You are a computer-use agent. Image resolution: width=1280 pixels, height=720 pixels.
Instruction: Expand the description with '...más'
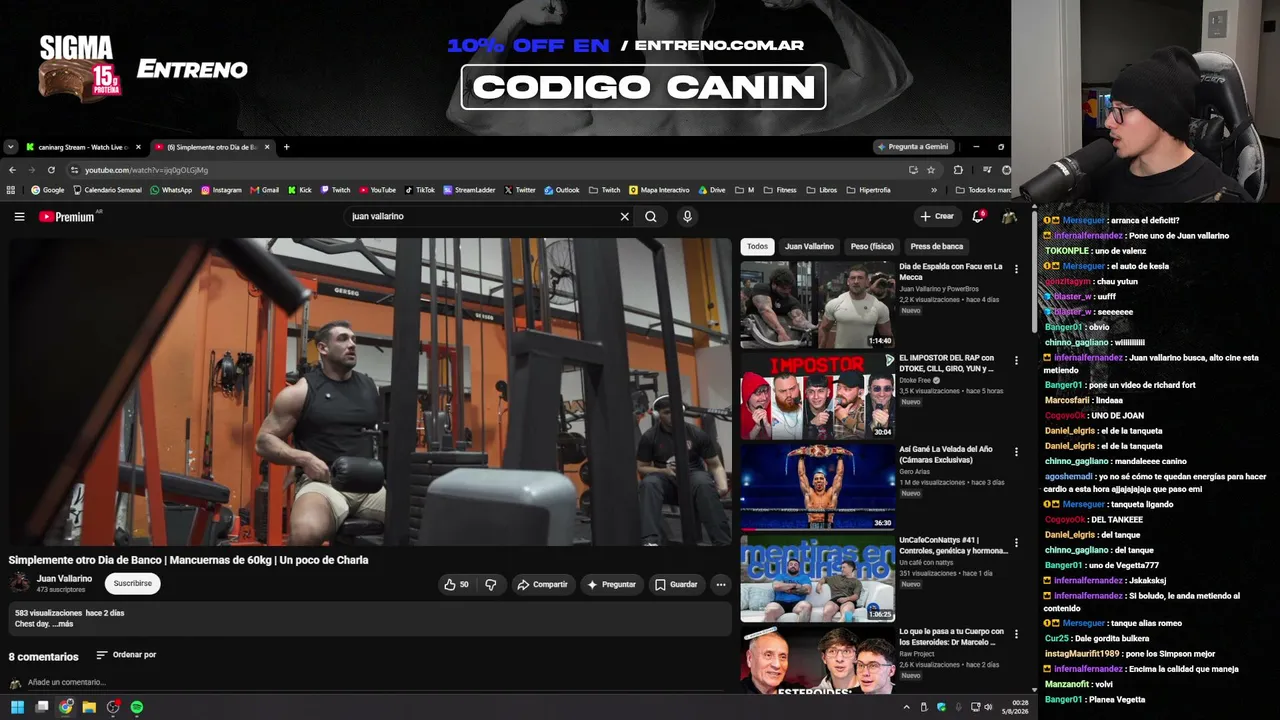[63, 624]
